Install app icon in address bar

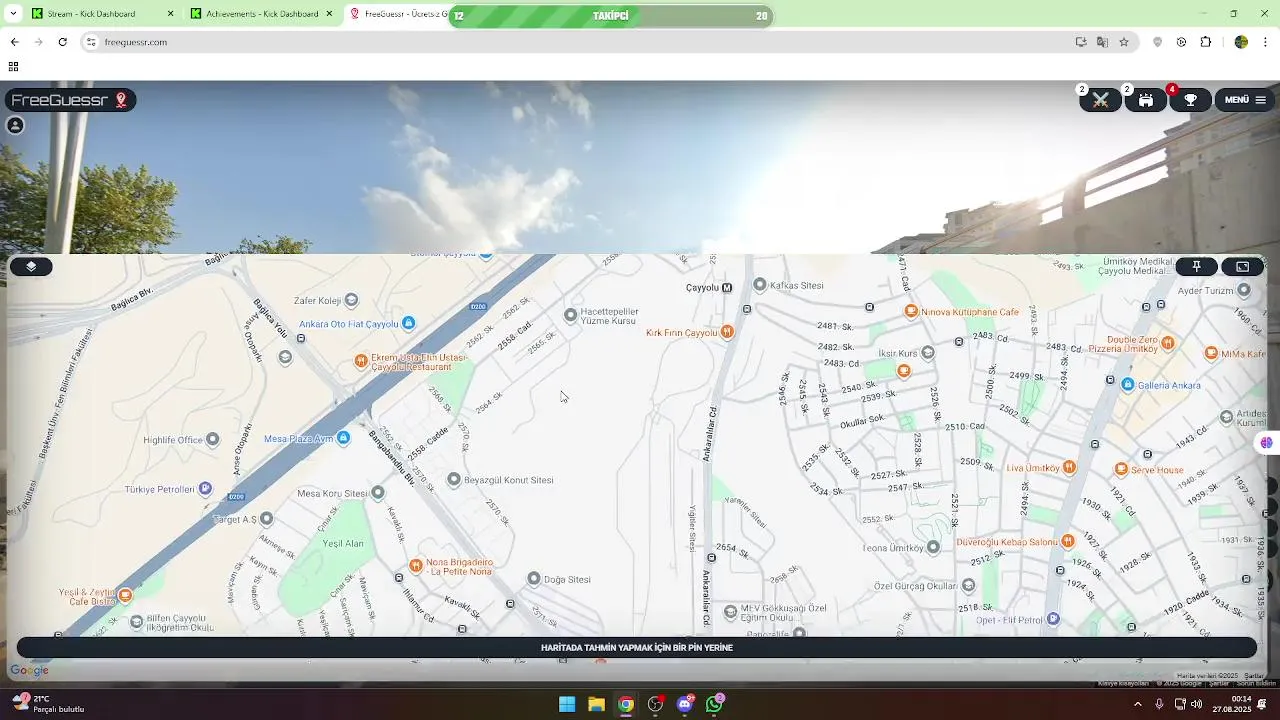coord(1081,42)
